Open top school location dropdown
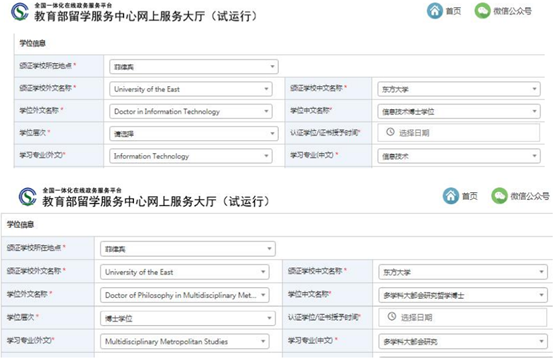 coord(194,66)
